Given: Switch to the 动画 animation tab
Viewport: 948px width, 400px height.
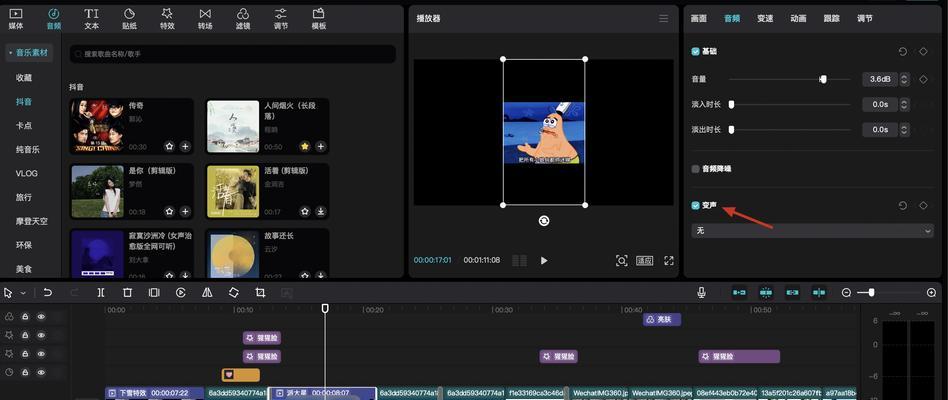Looking at the screenshot, I should (799, 19).
